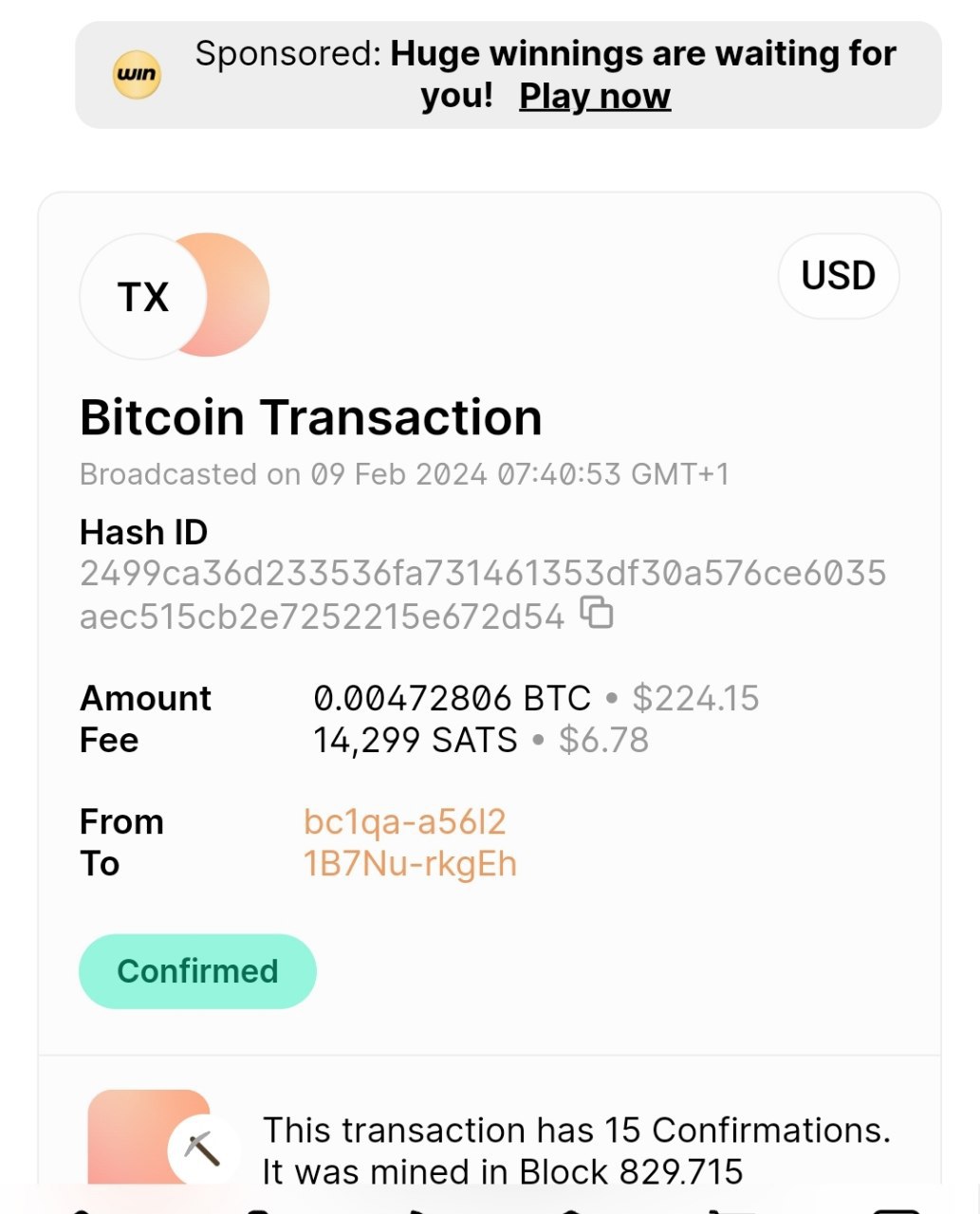Click the 14,299 SATS fee value
980x1214 pixels.
click(416, 741)
